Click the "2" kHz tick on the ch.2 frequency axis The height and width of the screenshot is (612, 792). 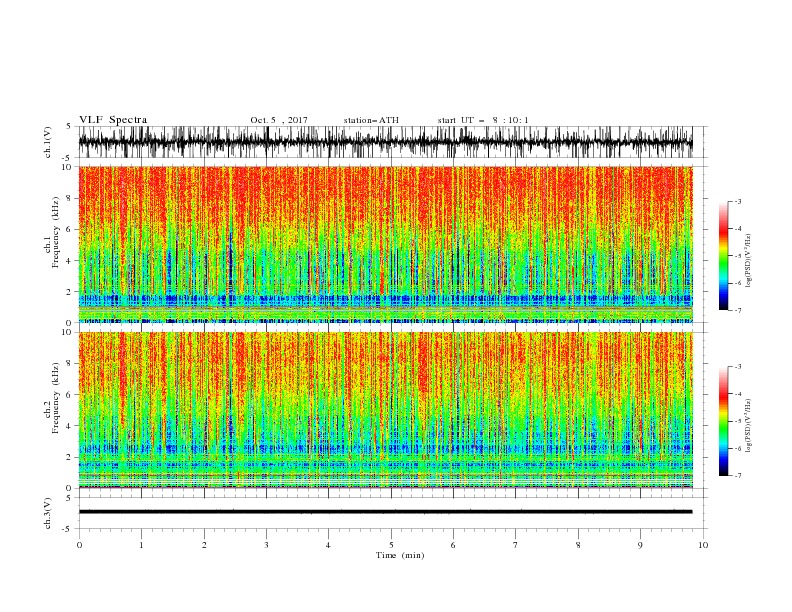[x=70, y=457]
